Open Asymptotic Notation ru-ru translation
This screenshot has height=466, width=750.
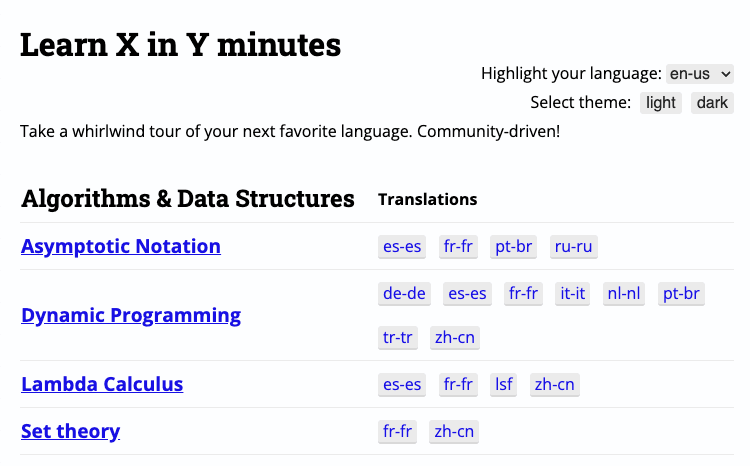pos(574,246)
